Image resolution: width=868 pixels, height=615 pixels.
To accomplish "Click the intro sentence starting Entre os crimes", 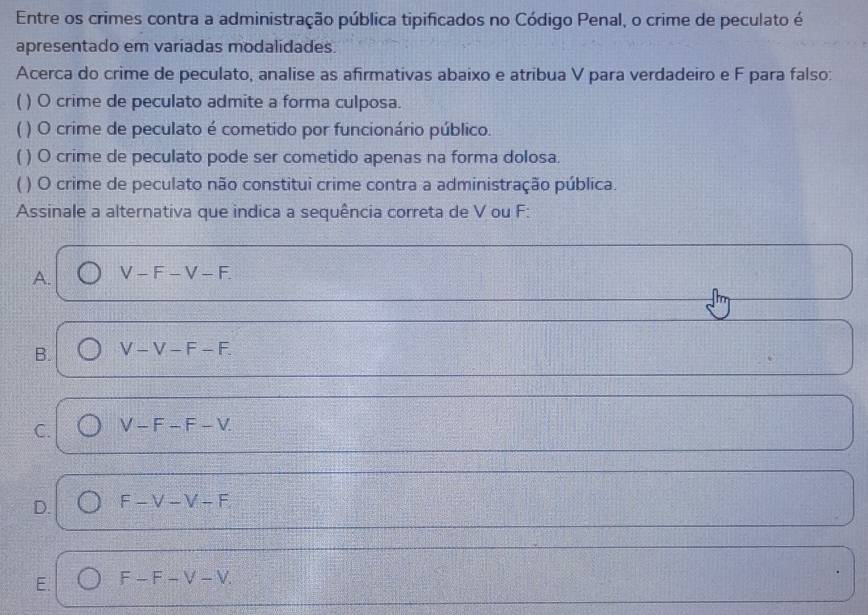I will point(410,33).
